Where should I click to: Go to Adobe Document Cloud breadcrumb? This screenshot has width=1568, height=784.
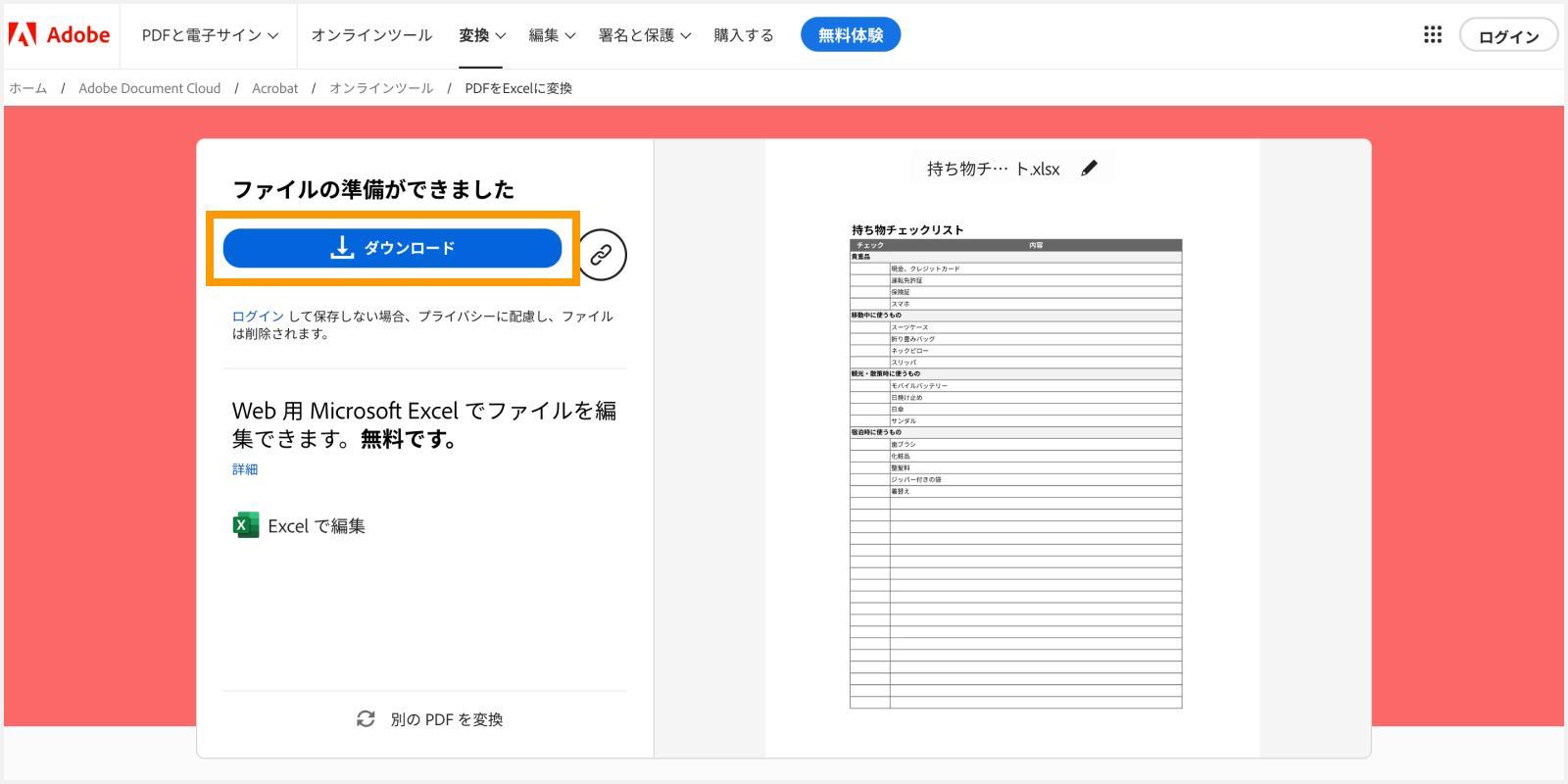150,88
